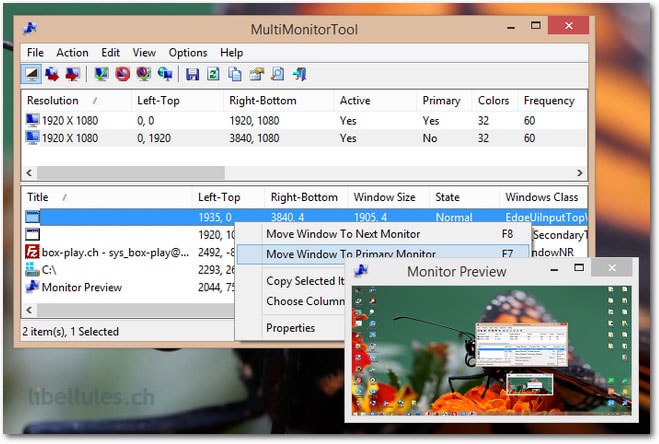Open the Options menu
Image resolution: width=659 pixels, height=444 pixels.
[x=188, y=53]
